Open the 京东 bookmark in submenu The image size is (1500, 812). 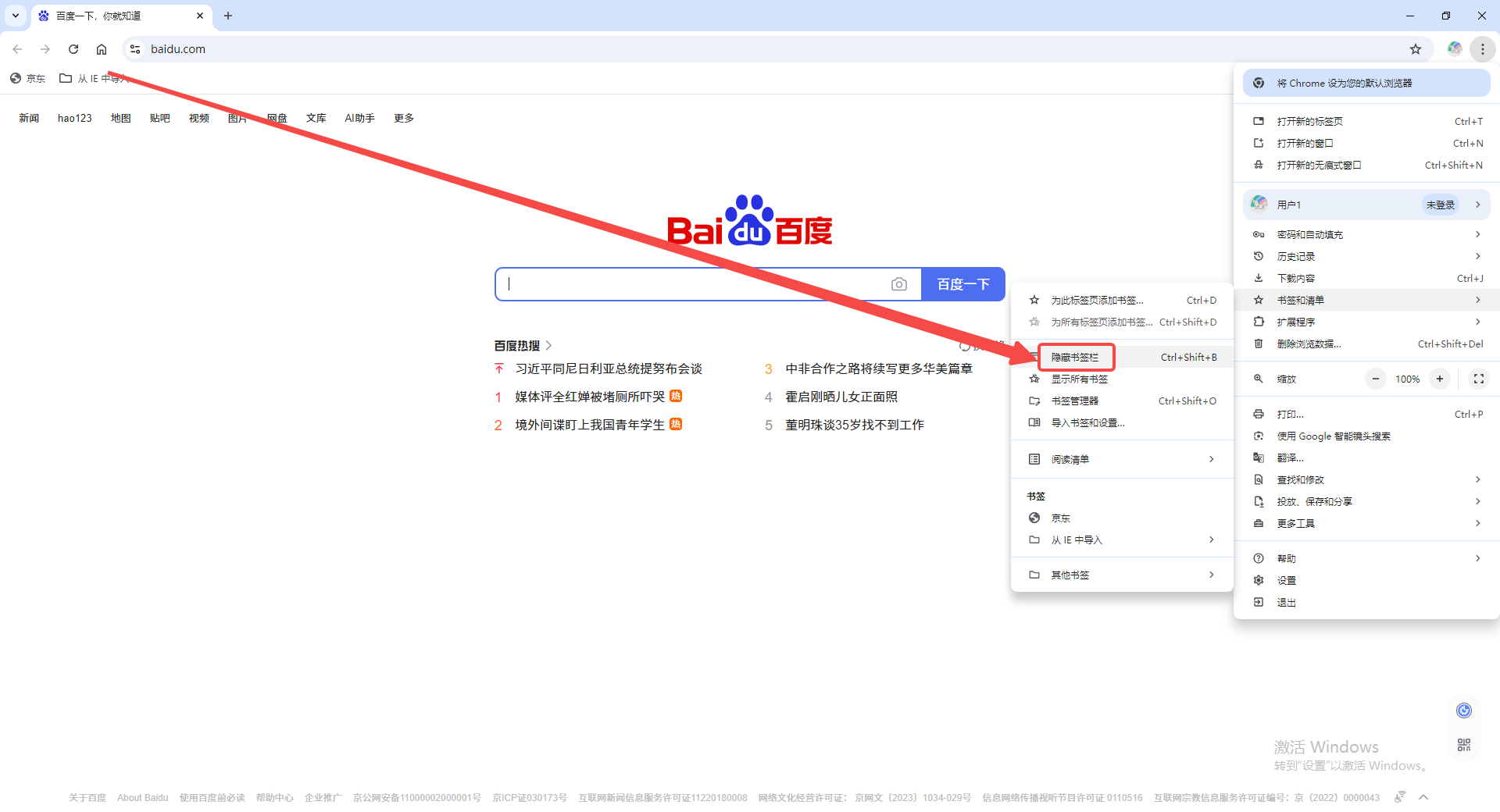(1122, 518)
